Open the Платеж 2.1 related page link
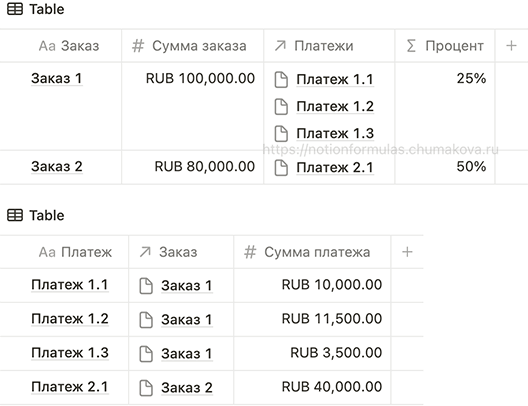This screenshot has height=406, width=528. click(335, 168)
